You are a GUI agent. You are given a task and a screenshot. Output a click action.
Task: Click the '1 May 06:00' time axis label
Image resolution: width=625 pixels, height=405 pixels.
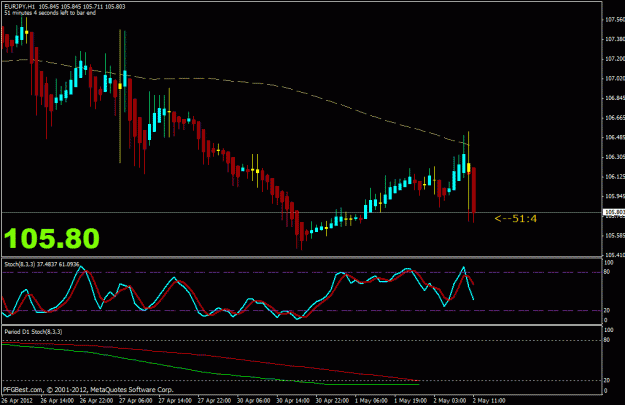pos(371,400)
